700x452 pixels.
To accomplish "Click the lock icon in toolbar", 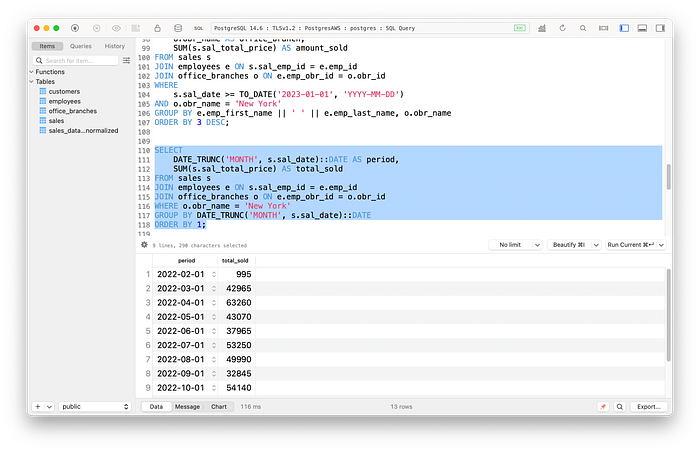I will pos(157,28).
